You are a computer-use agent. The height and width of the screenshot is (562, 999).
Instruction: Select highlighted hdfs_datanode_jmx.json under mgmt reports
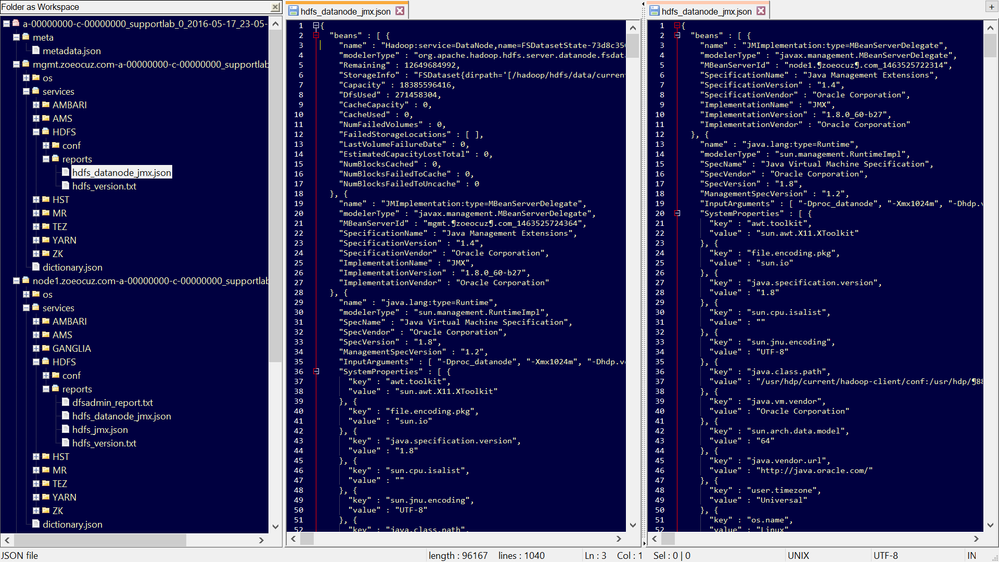122,173
